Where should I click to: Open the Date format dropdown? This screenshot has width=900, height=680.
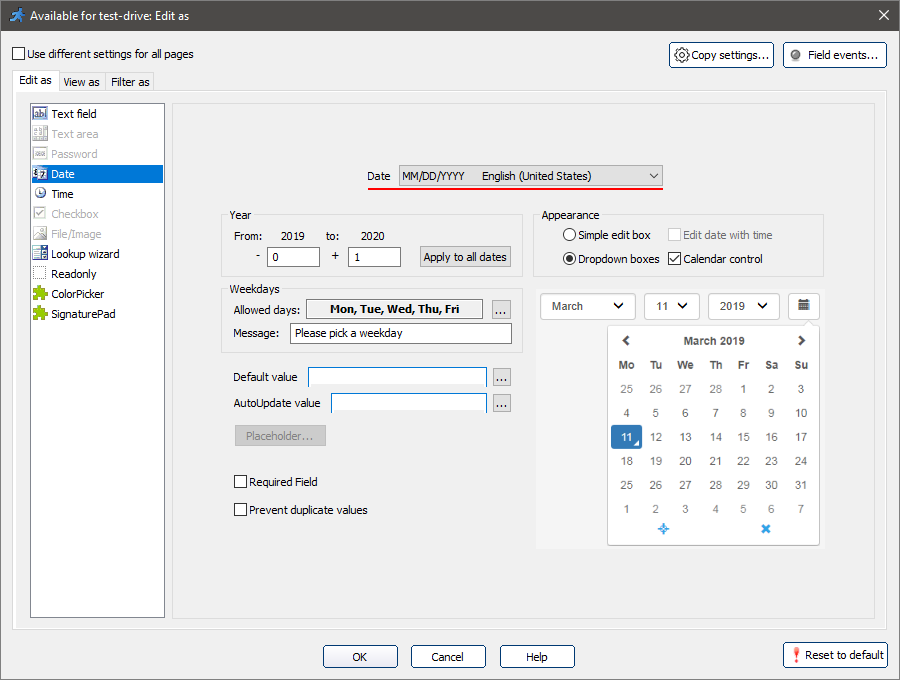(x=530, y=176)
